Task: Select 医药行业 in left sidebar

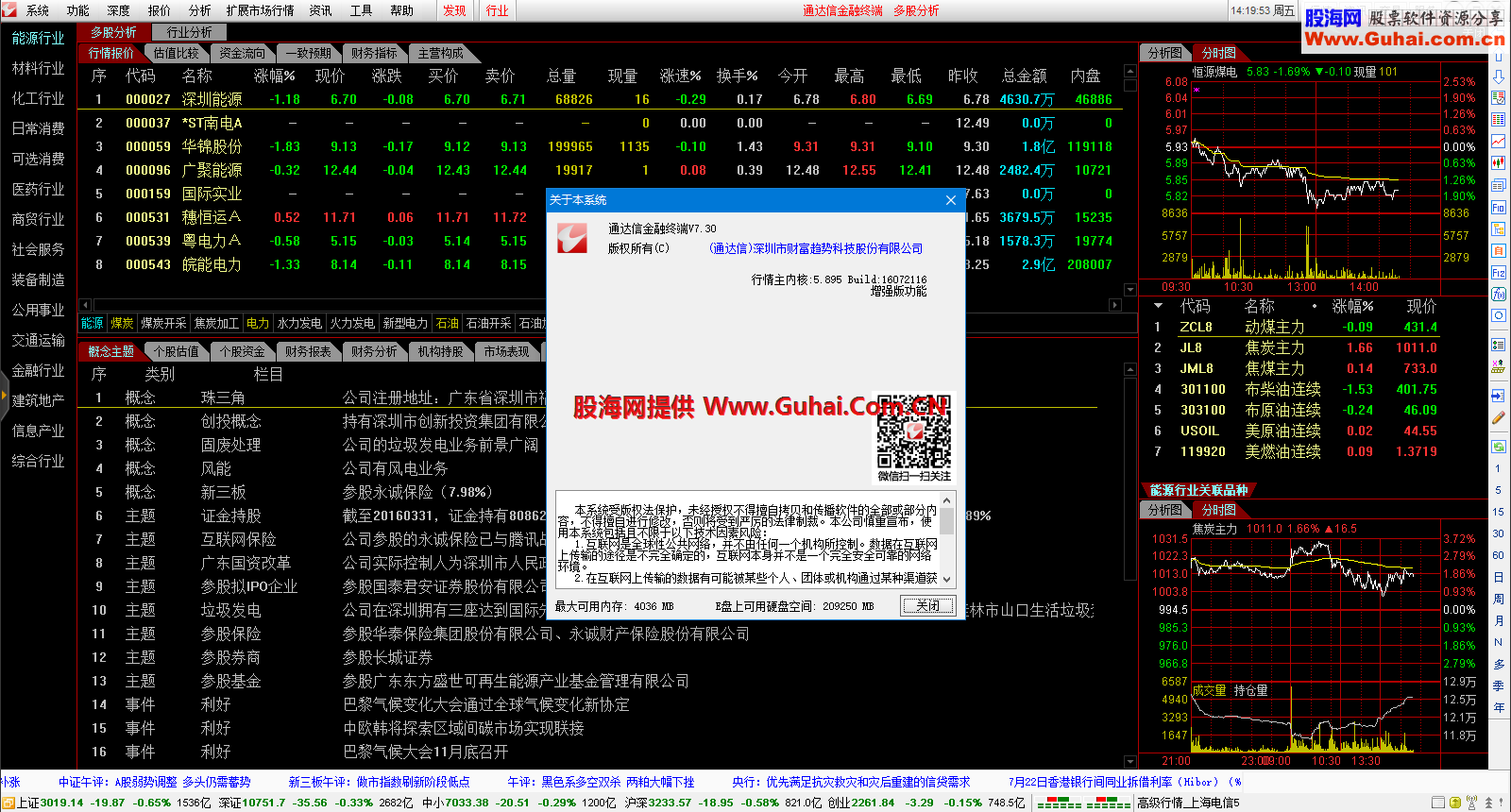Action: click(x=39, y=189)
